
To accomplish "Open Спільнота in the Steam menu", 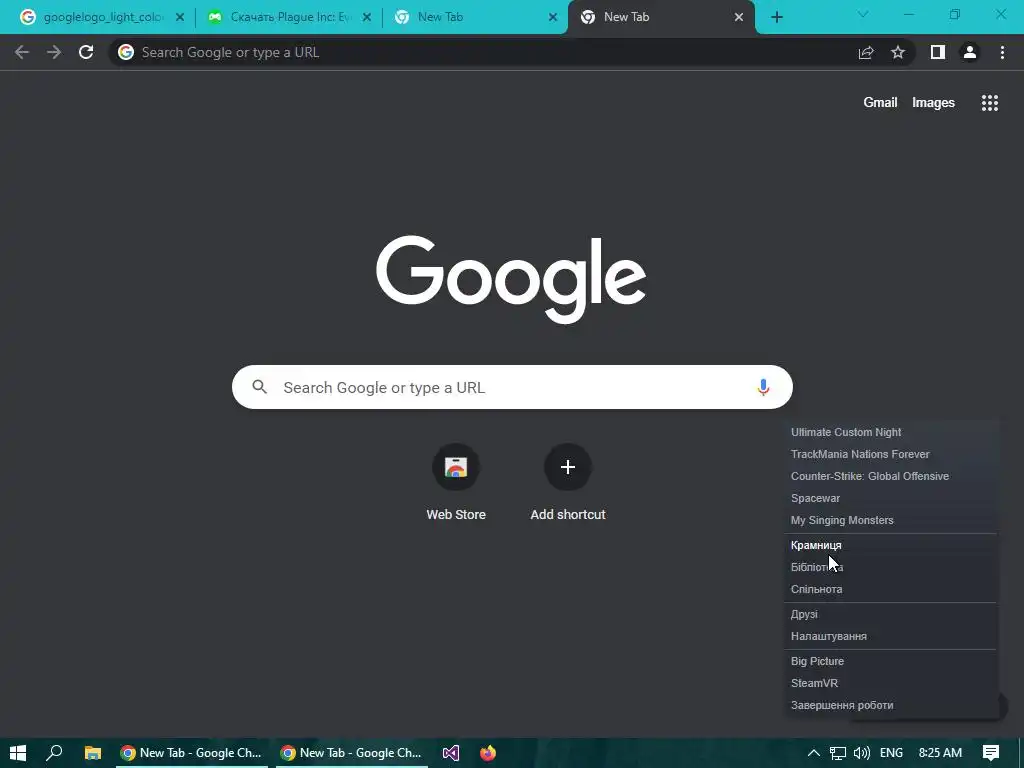I will tap(891, 589).
